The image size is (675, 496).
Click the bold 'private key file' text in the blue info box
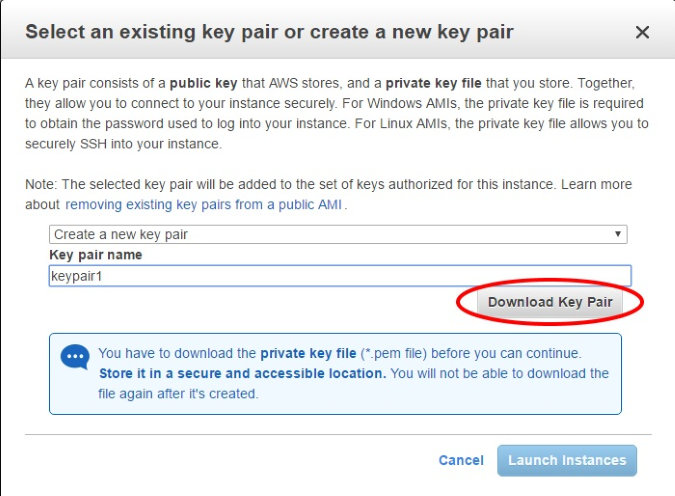[308, 353]
